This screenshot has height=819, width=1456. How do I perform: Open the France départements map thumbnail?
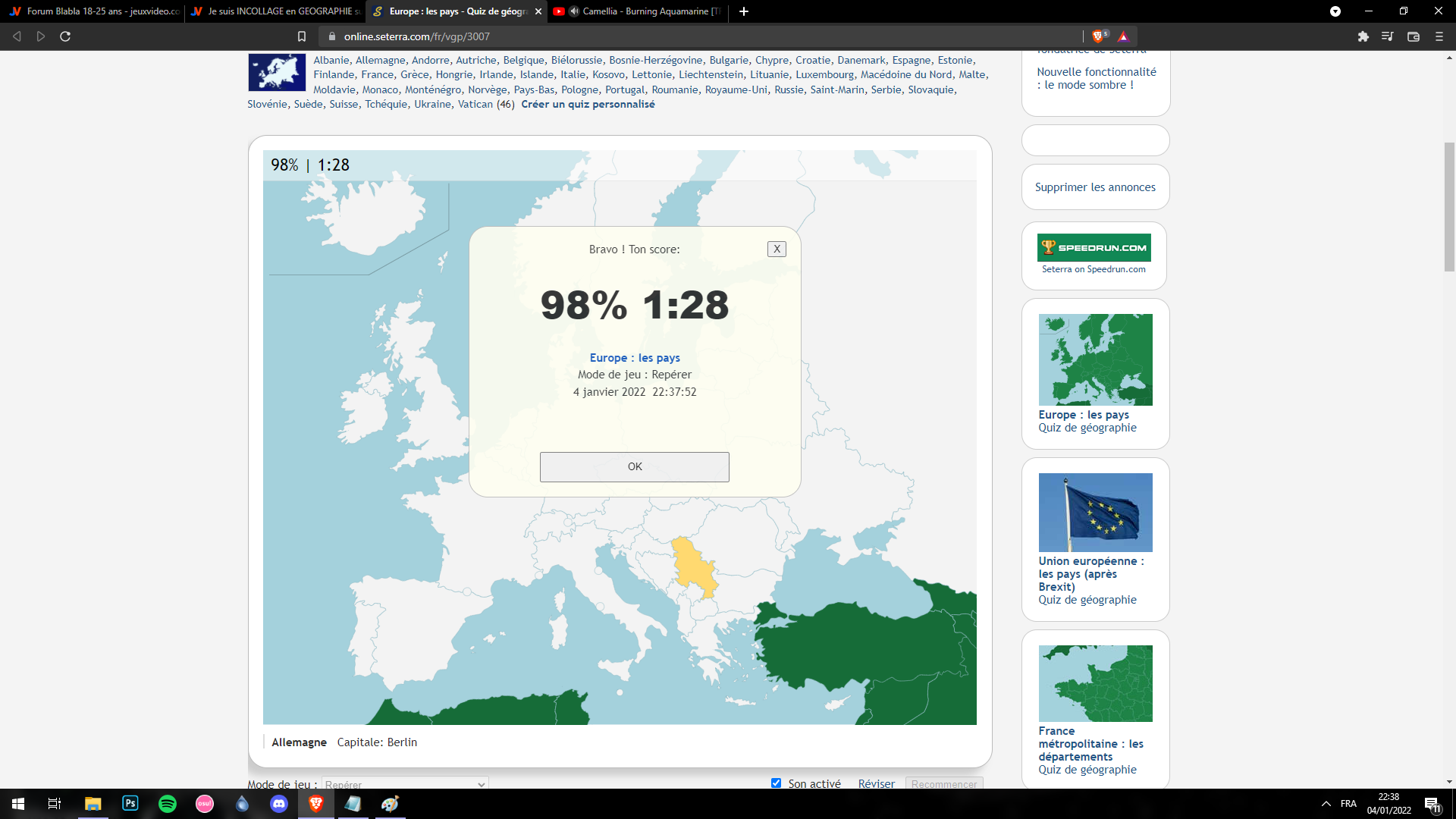1095,683
